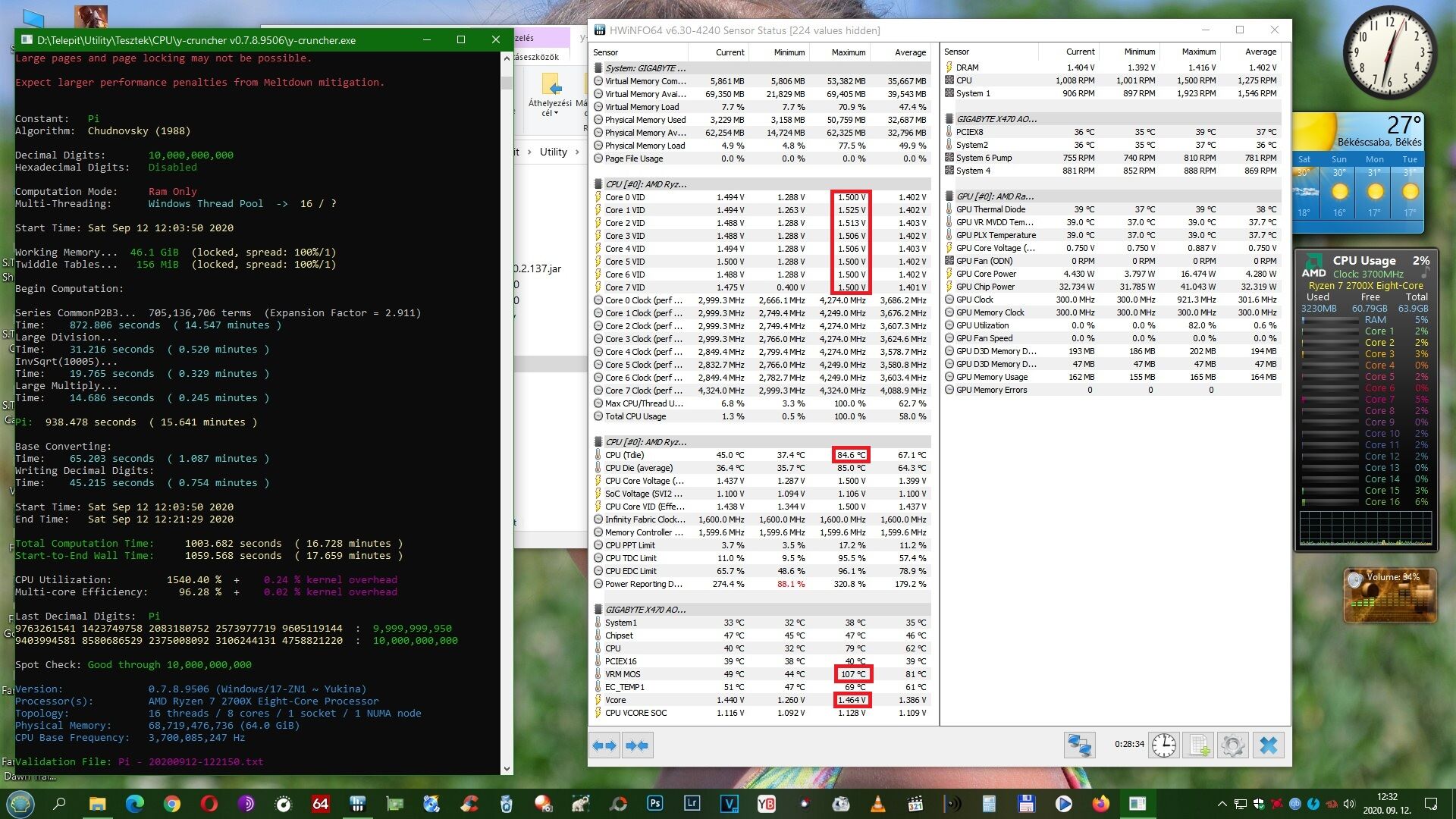
Task: Open the Windows Start orb
Action: [x=20, y=804]
